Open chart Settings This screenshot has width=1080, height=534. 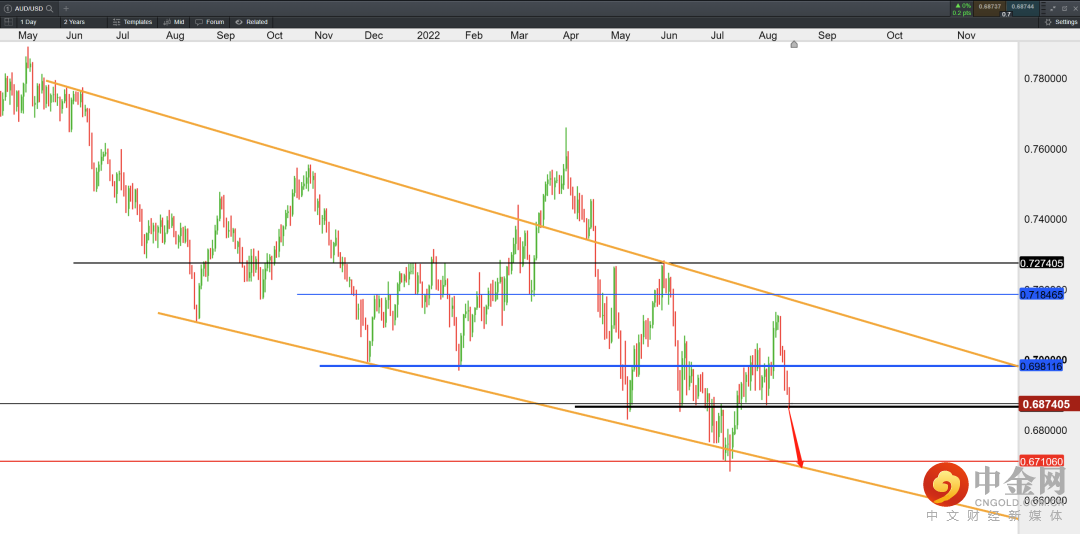(x=1061, y=22)
